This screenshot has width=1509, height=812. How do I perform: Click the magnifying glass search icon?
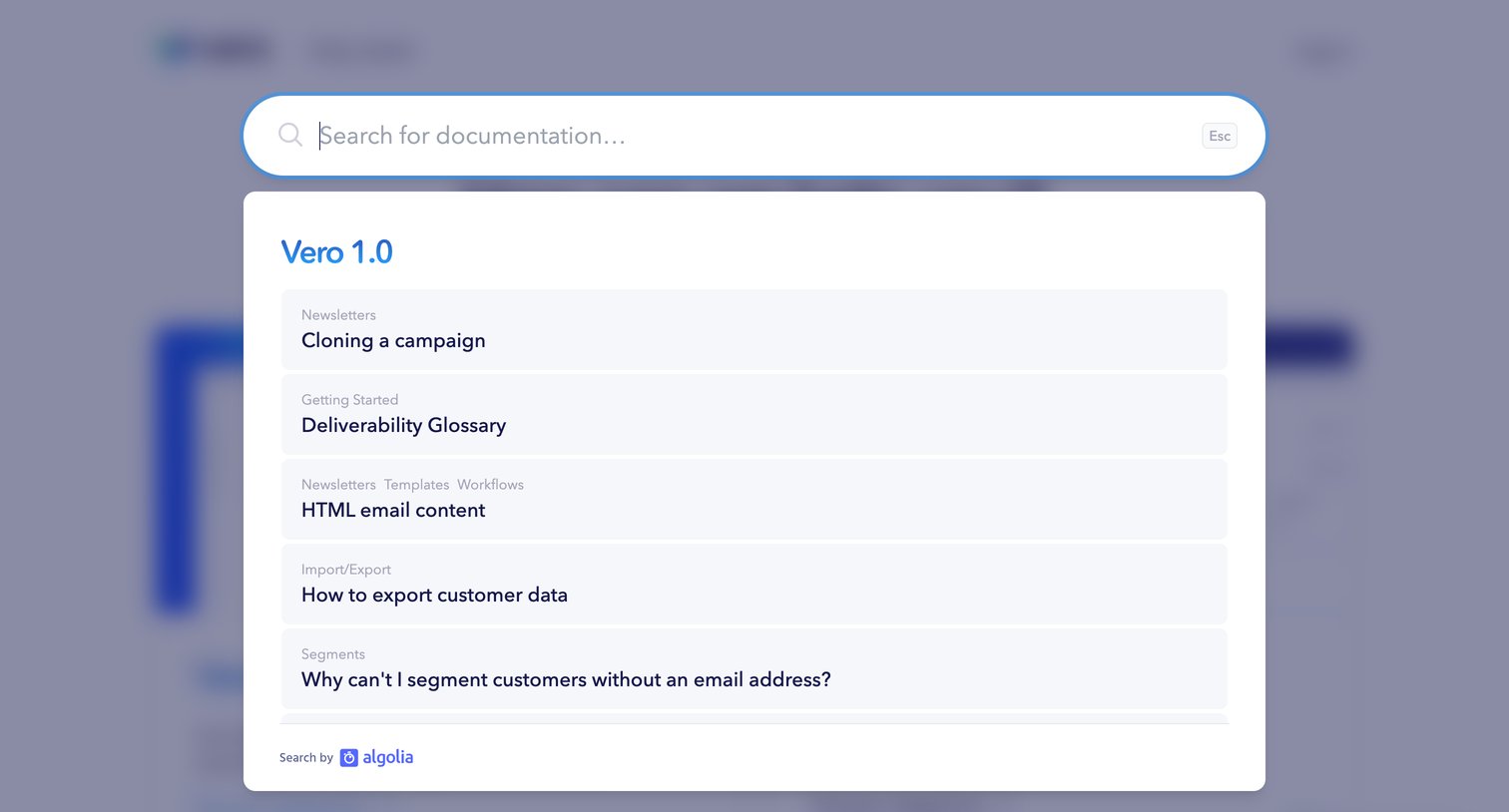click(290, 135)
